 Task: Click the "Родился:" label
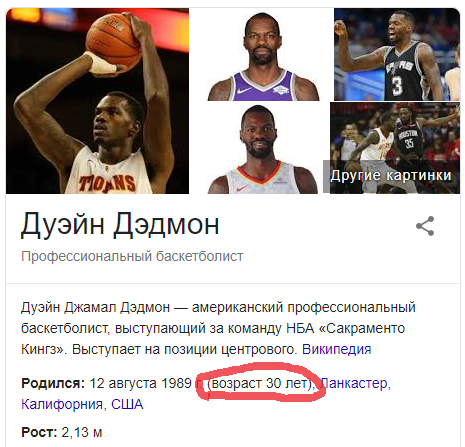tap(53, 383)
